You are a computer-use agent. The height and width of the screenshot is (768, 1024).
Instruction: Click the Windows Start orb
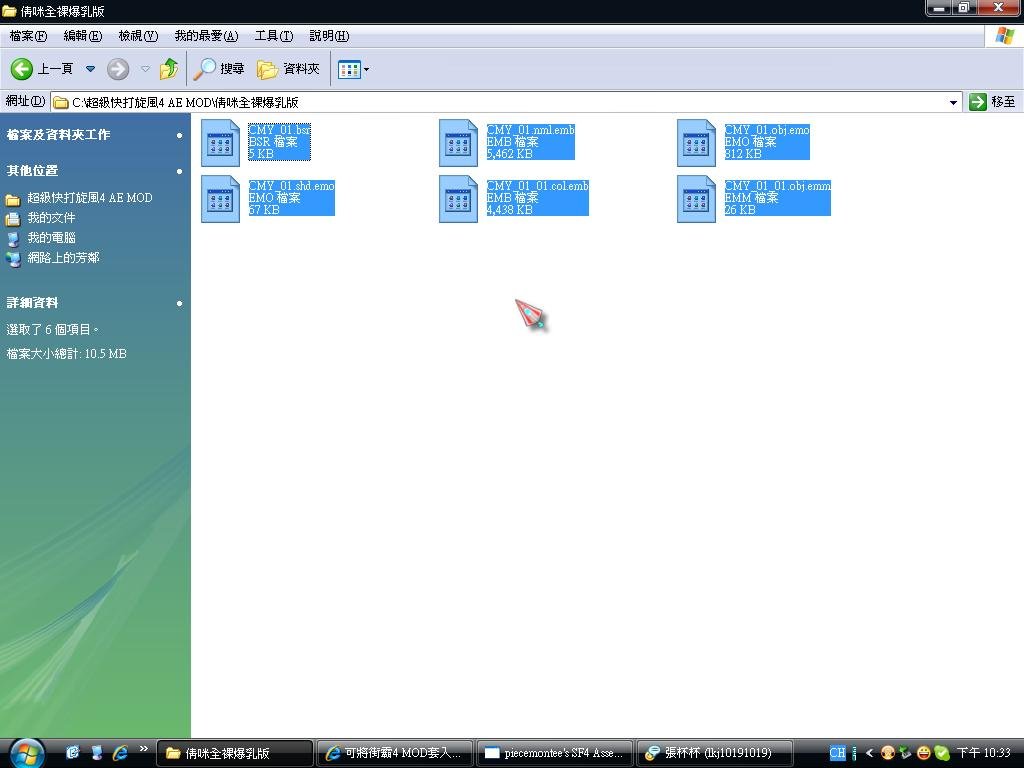(x=27, y=752)
